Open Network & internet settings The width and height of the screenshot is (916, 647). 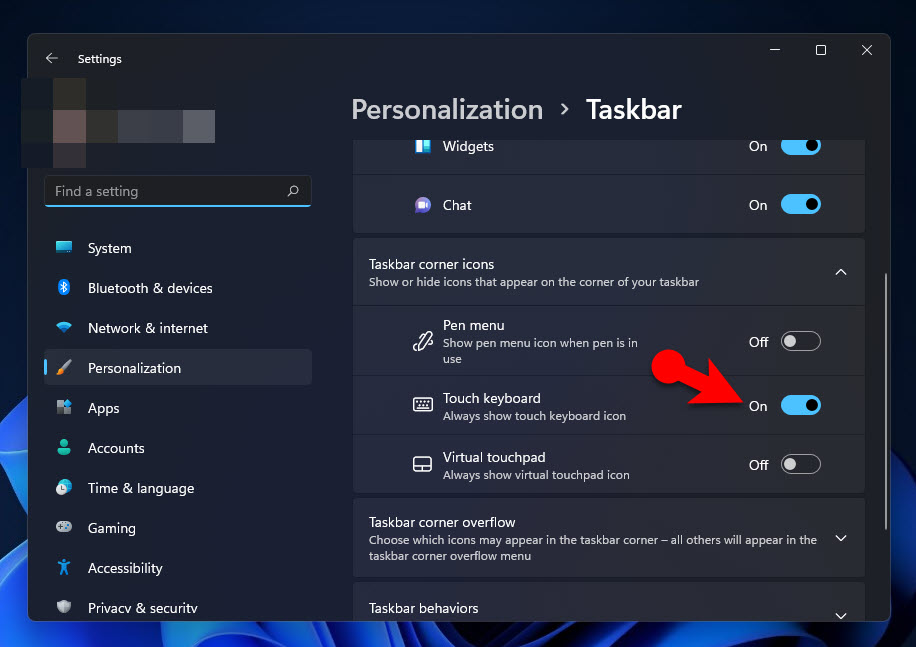click(x=178, y=328)
